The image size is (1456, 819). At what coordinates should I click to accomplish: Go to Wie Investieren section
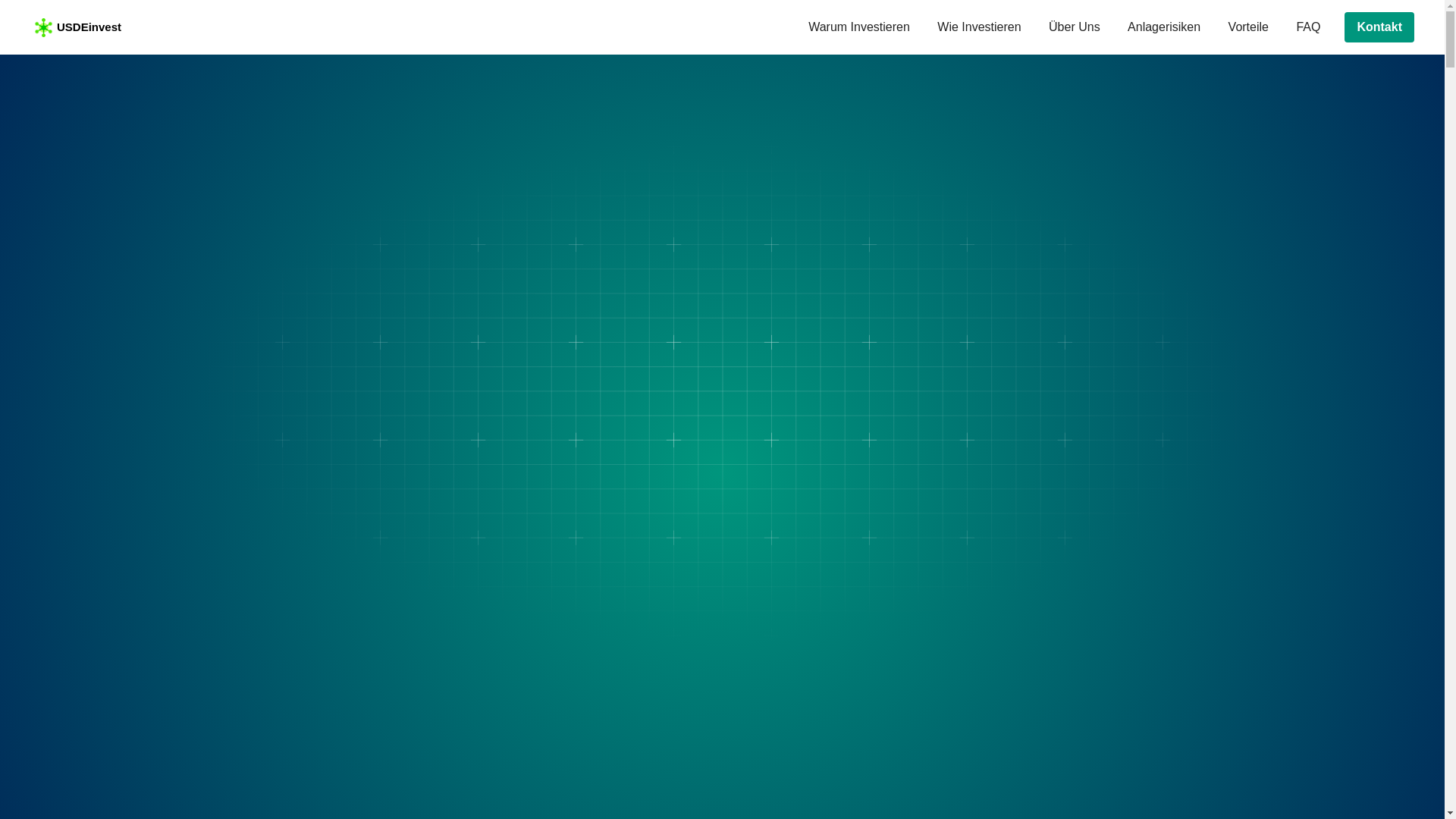(x=979, y=27)
